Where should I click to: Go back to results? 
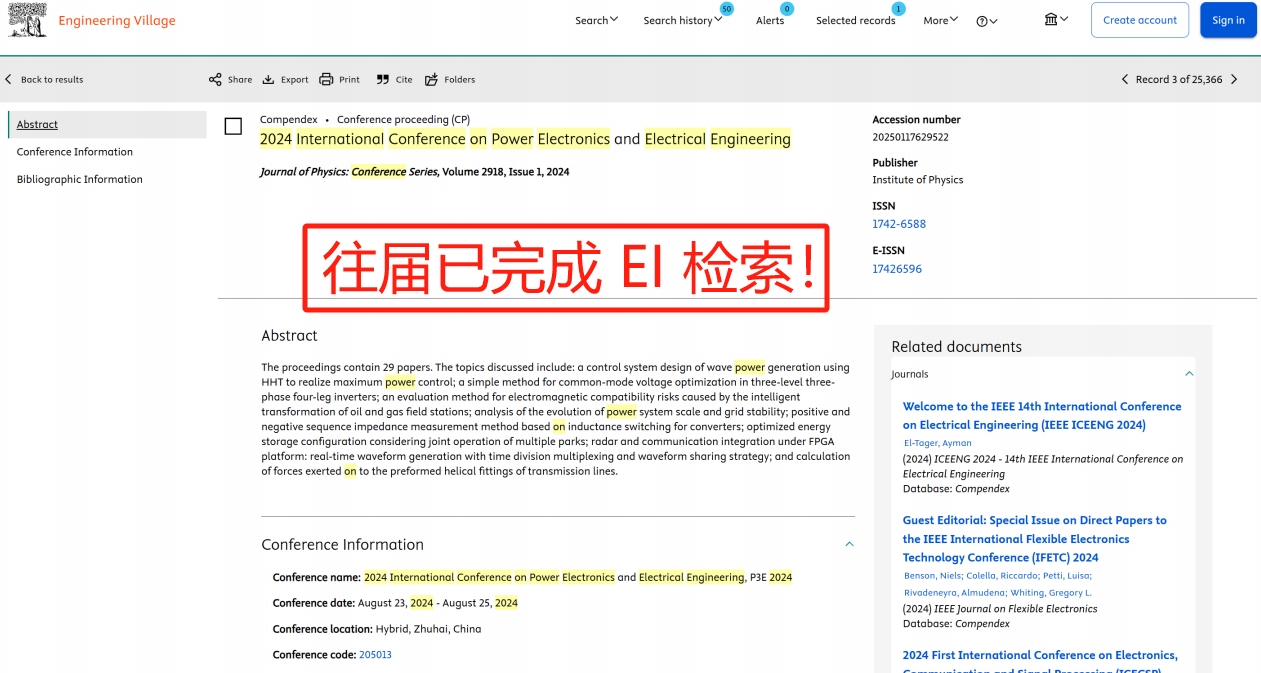click(44, 80)
